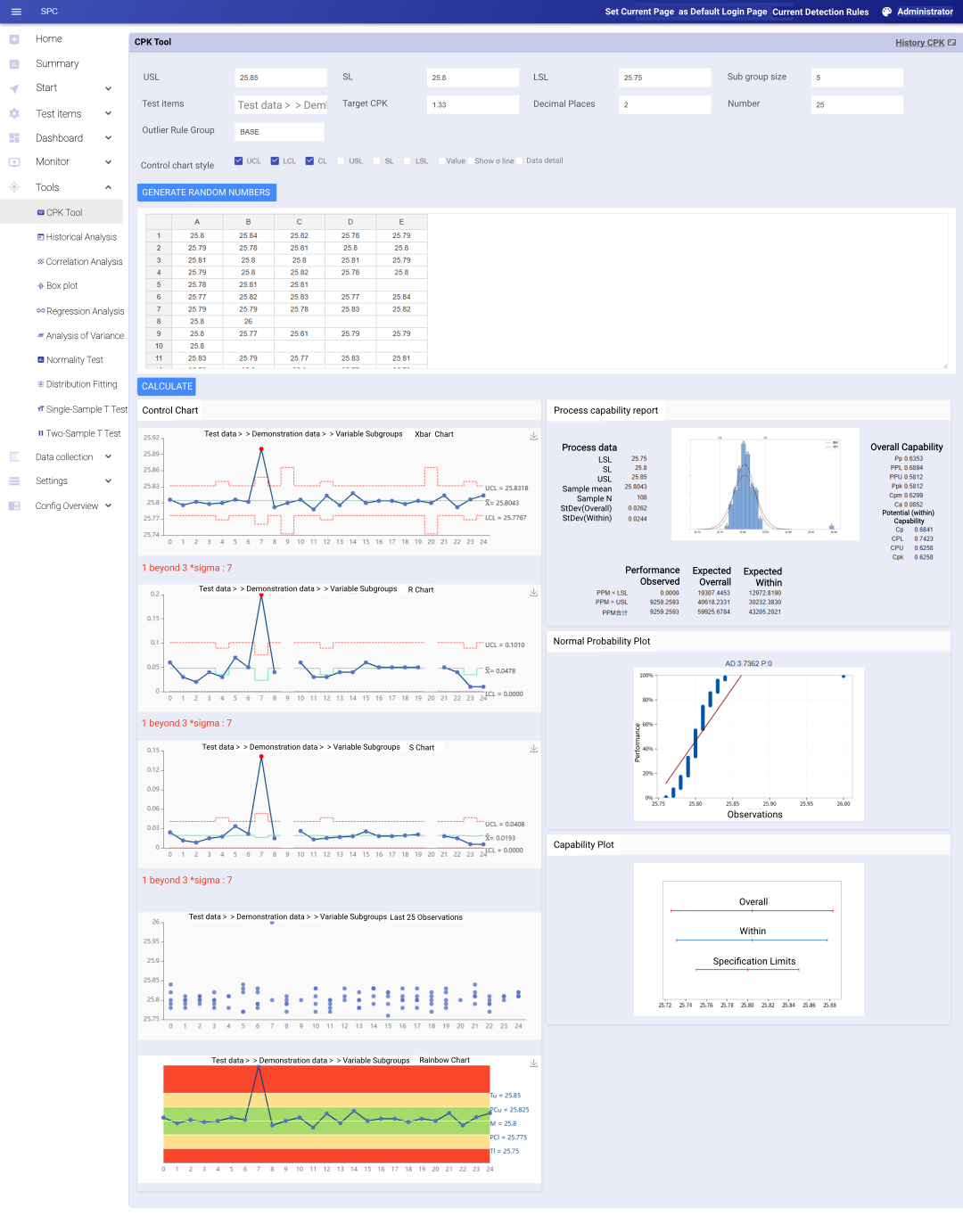The width and height of the screenshot is (963, 1232).
Task: Uncheck the UCL control chart checkbox
Action: [238, 160]
